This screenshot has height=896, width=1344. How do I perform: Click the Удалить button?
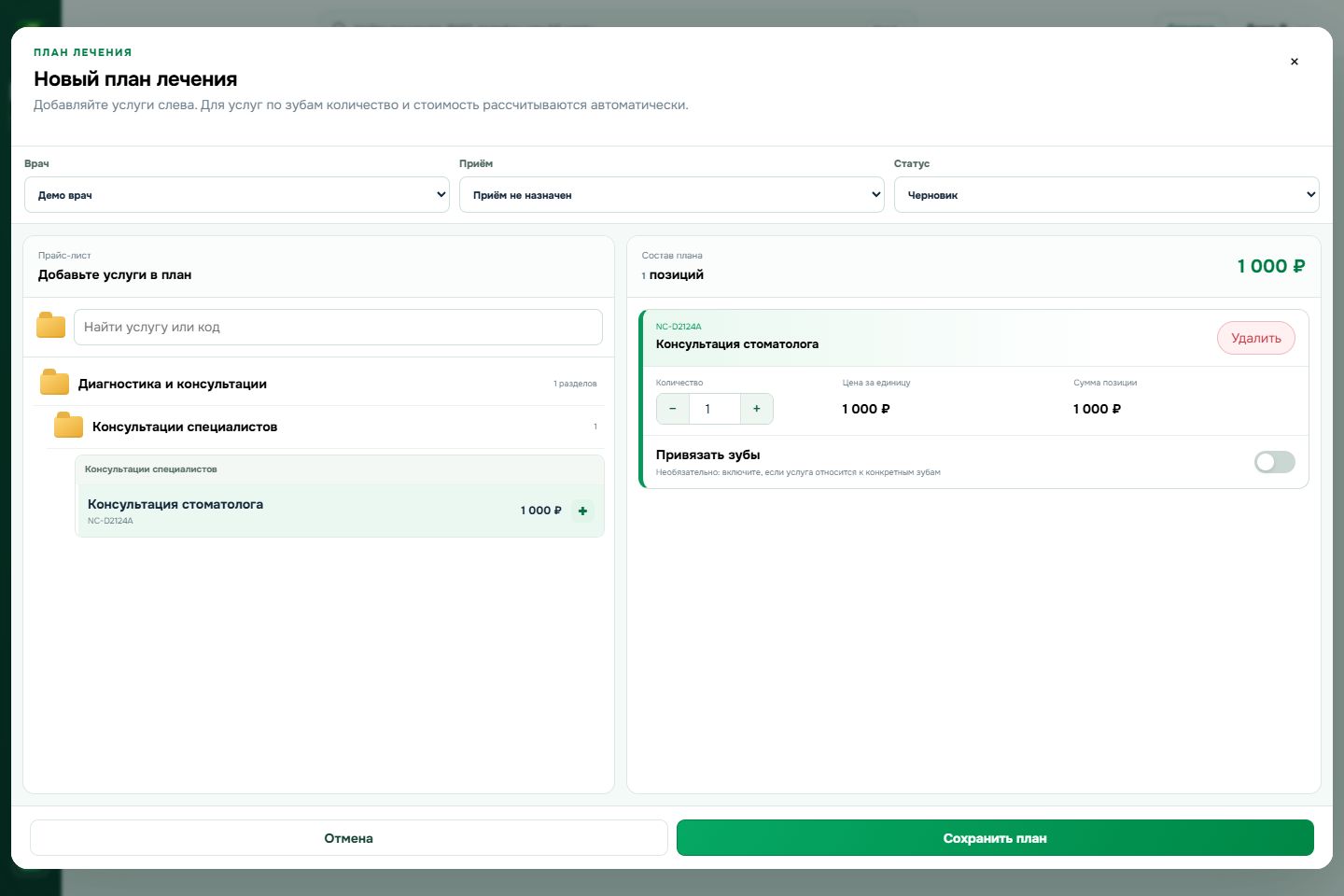pos(1255,338)
